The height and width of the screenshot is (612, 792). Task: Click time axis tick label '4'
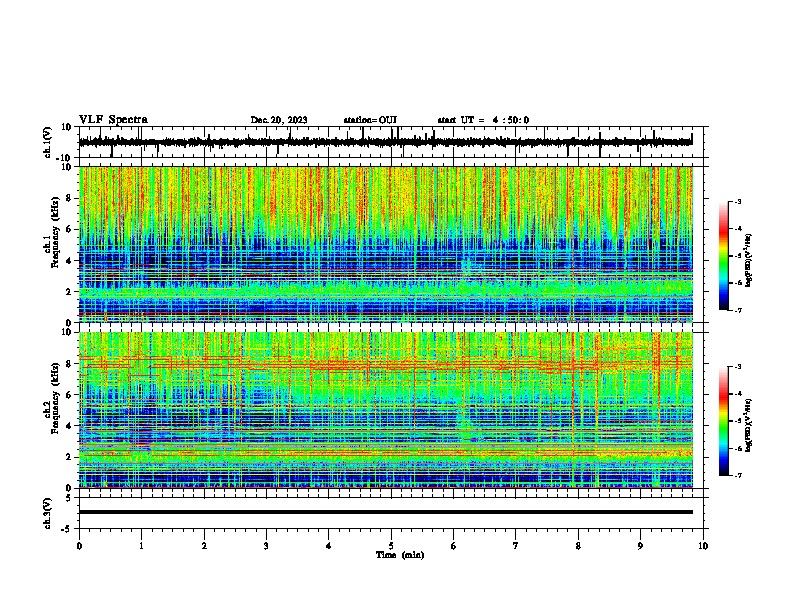click(x=329, y=546)
